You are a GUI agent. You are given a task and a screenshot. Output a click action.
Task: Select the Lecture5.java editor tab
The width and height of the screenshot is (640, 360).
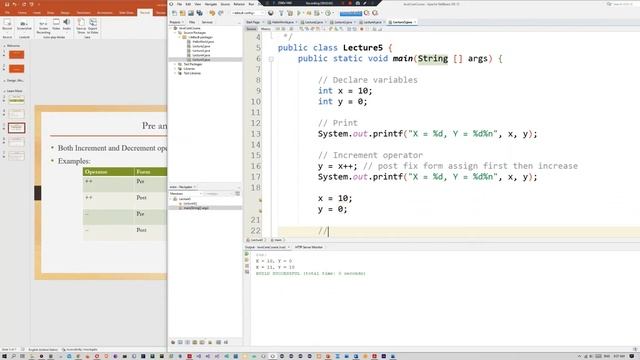[x=402, y=22]
